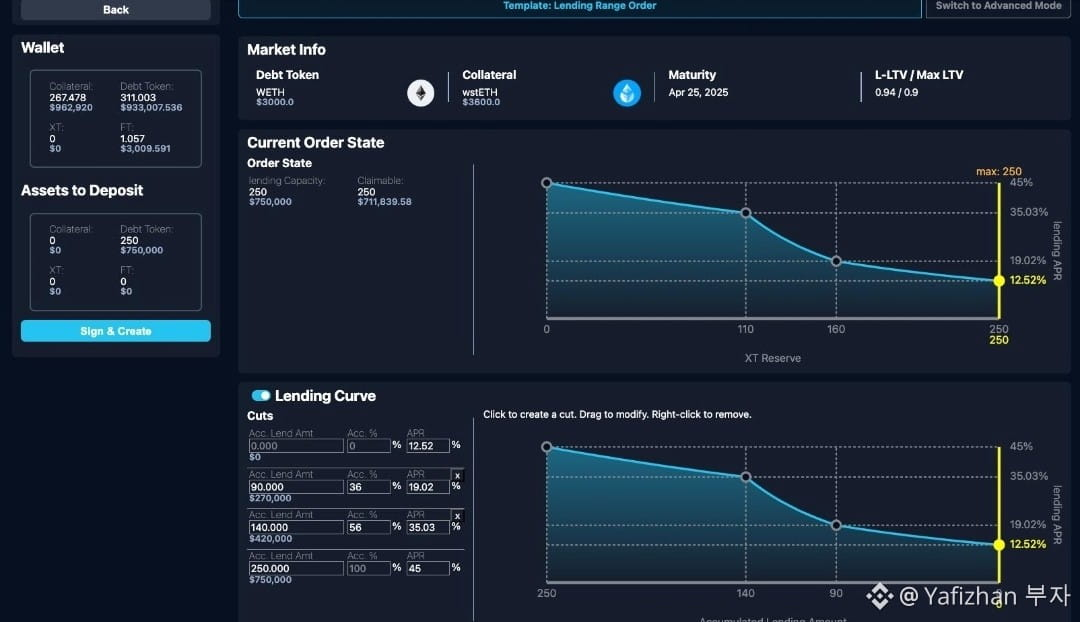Click the wstETH price '$3600.0'
1080x622 pixels.
pos(481,102)
